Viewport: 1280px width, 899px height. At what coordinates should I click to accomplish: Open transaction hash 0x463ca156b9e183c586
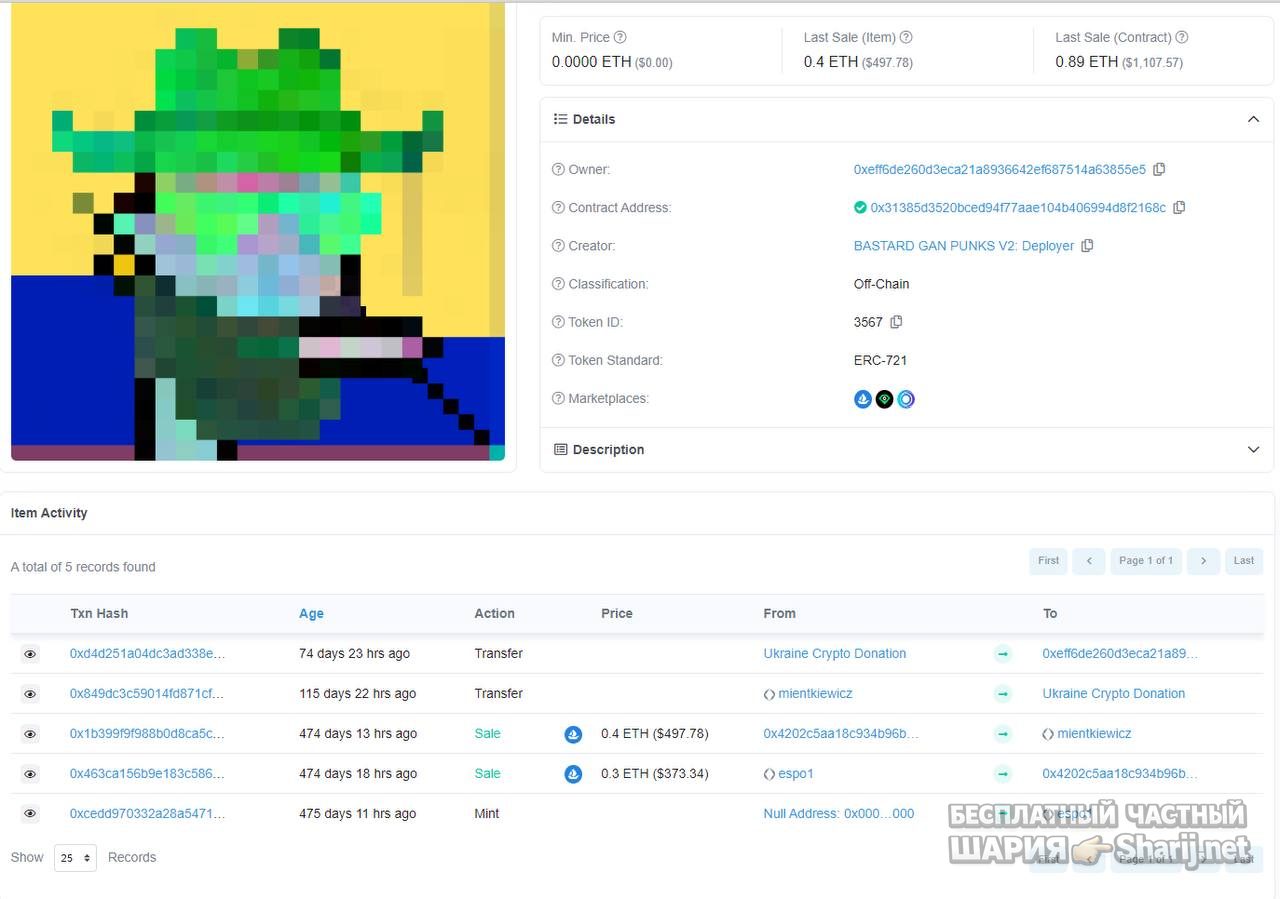click(147, 774)
